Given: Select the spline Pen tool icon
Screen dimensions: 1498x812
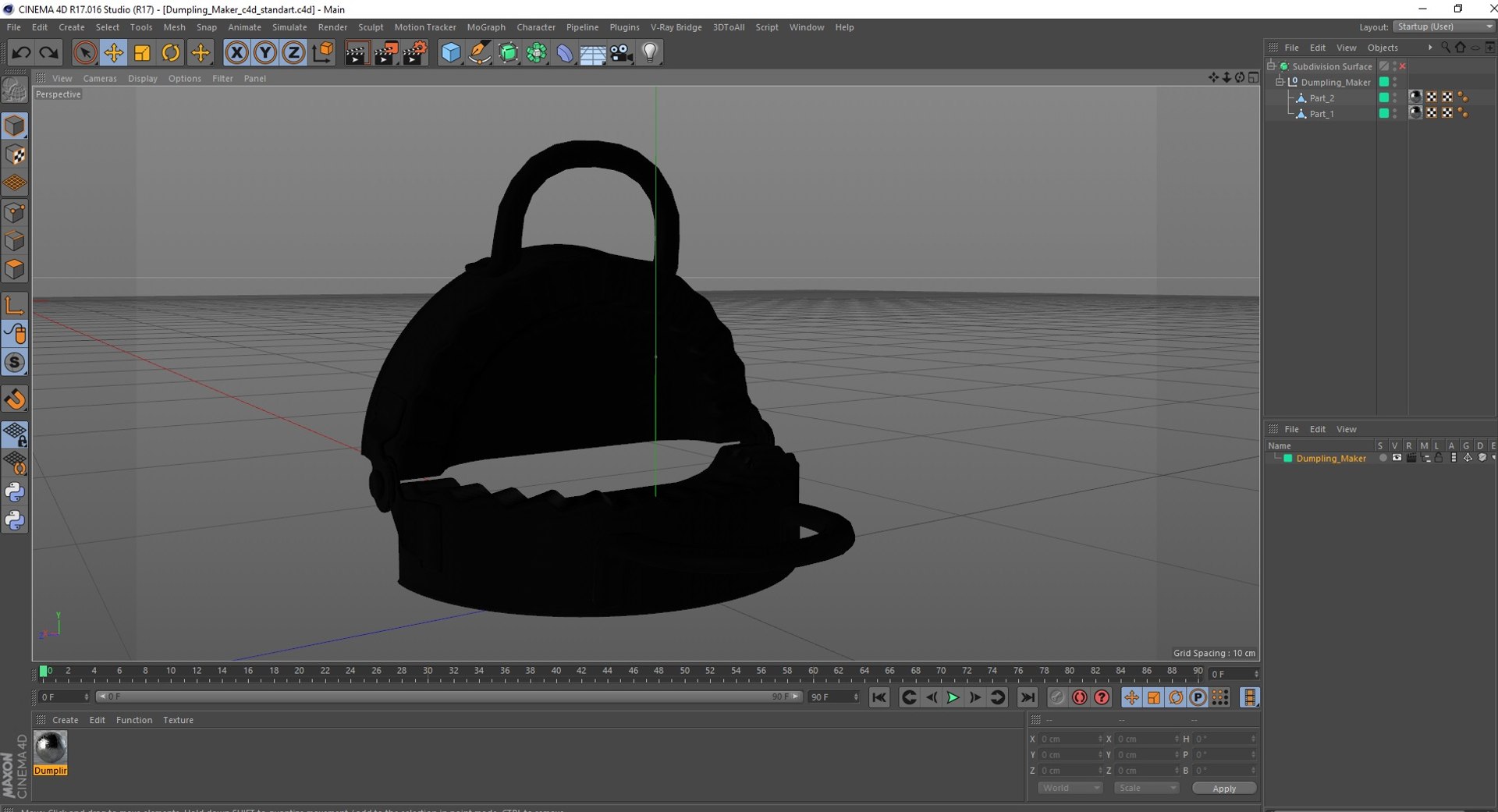Looking at the screenshot, I should click(x=480, y=53).
